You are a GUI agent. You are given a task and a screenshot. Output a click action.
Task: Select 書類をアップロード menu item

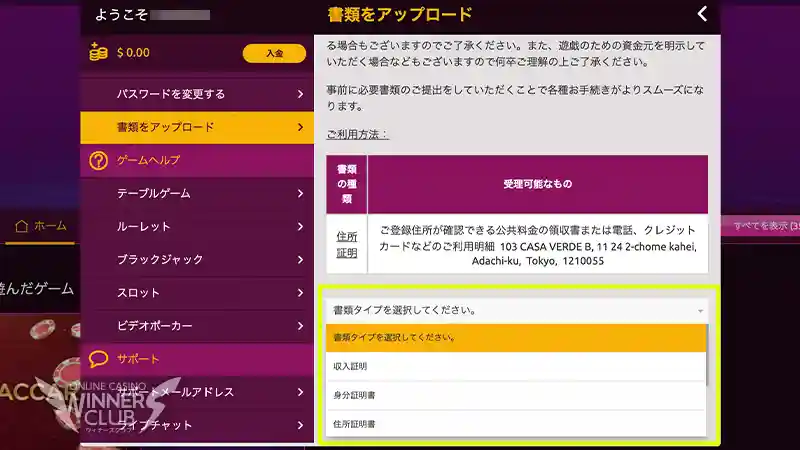click(x=197, y=127)
